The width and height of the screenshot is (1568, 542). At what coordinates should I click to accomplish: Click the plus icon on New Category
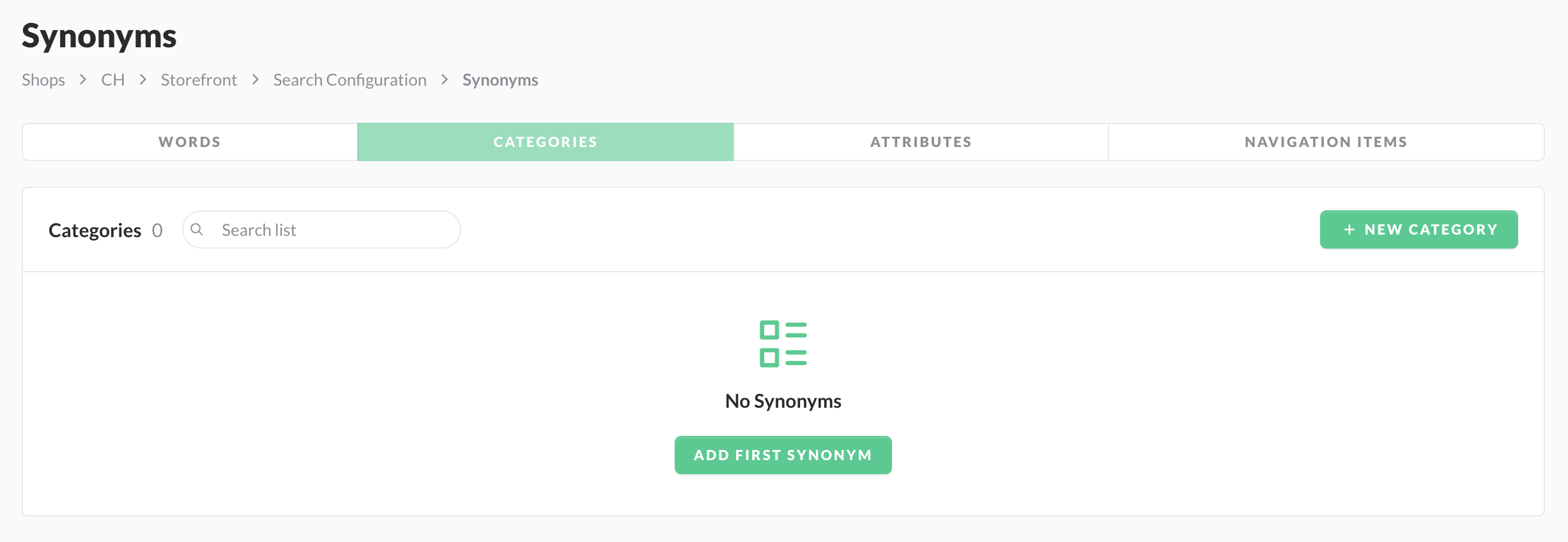[1349, 229]
